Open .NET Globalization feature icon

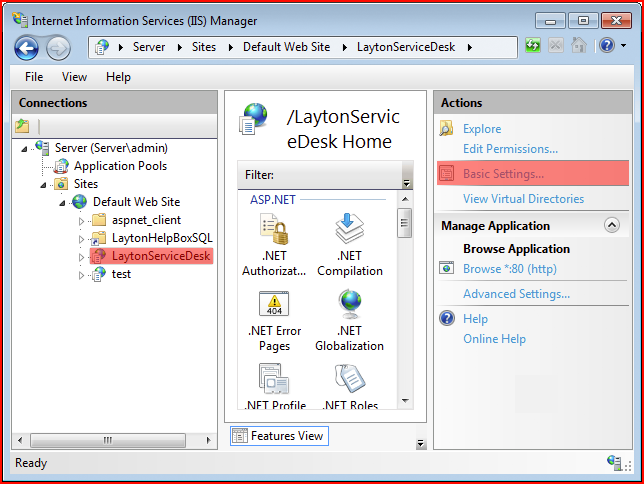tap(350, 304)
